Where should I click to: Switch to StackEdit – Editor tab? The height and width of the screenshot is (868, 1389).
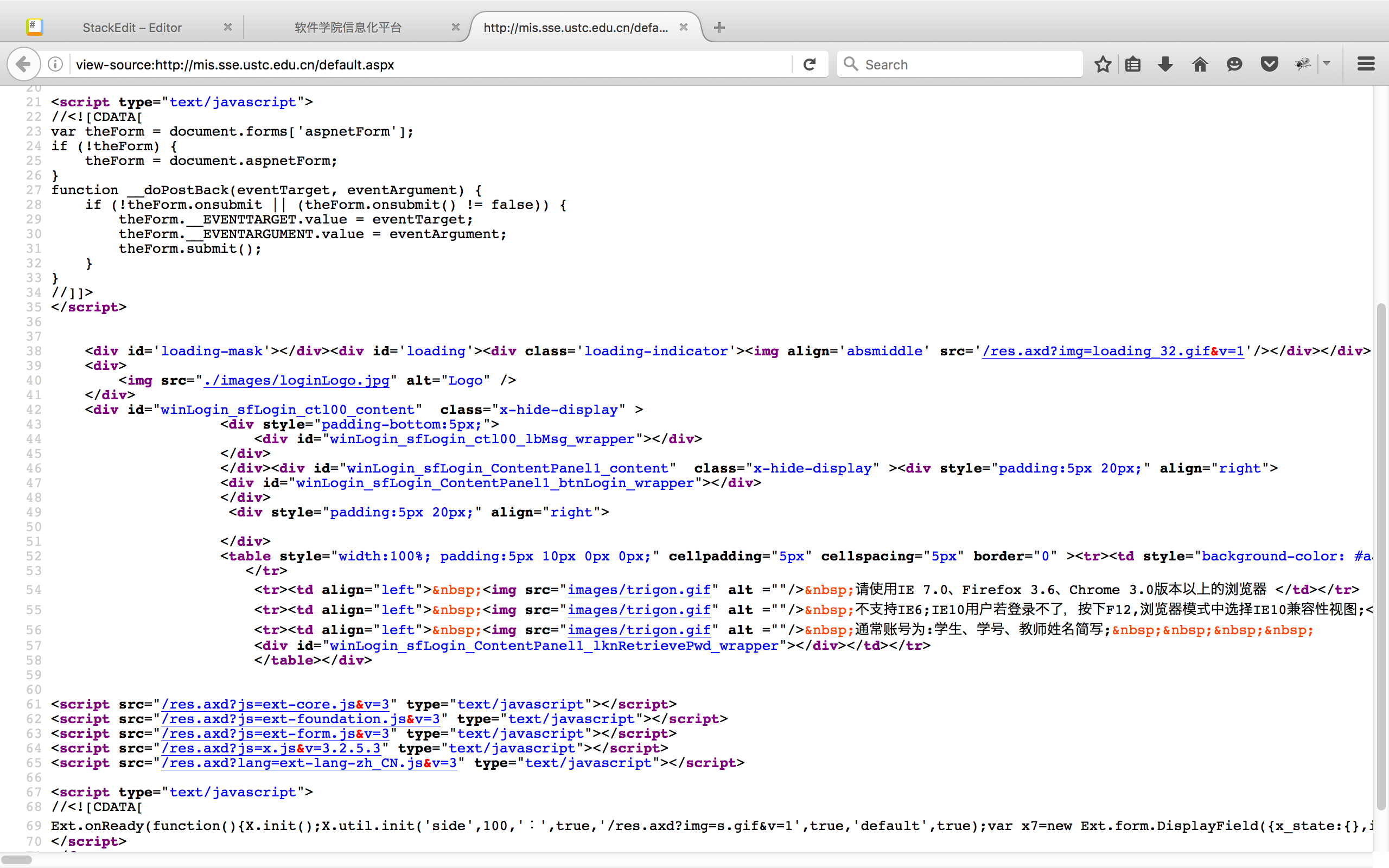click(132, 28)
